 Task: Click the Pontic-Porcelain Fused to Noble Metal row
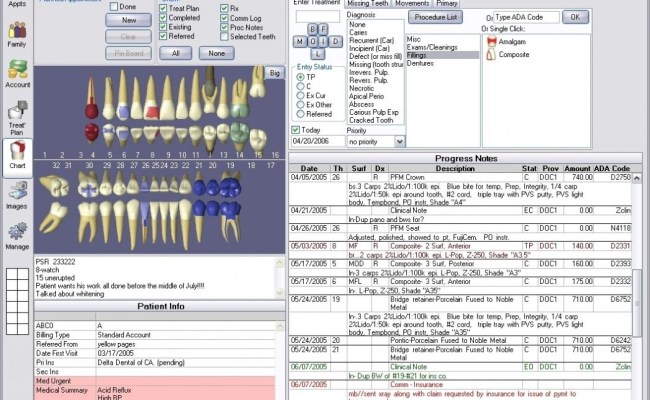(x=460, y=340)
